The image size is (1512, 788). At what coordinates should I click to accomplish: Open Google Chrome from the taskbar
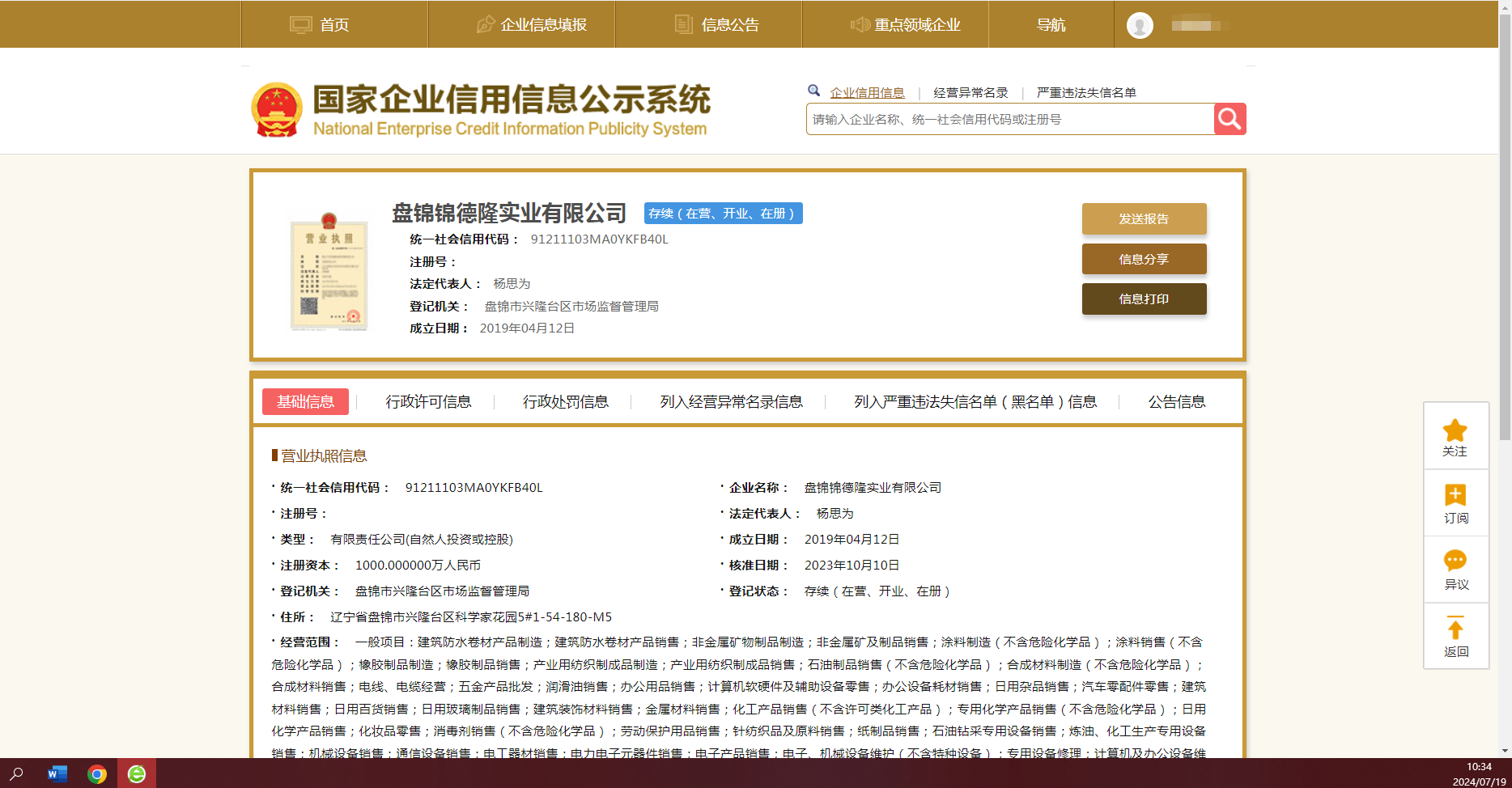[x=97, y=774]
